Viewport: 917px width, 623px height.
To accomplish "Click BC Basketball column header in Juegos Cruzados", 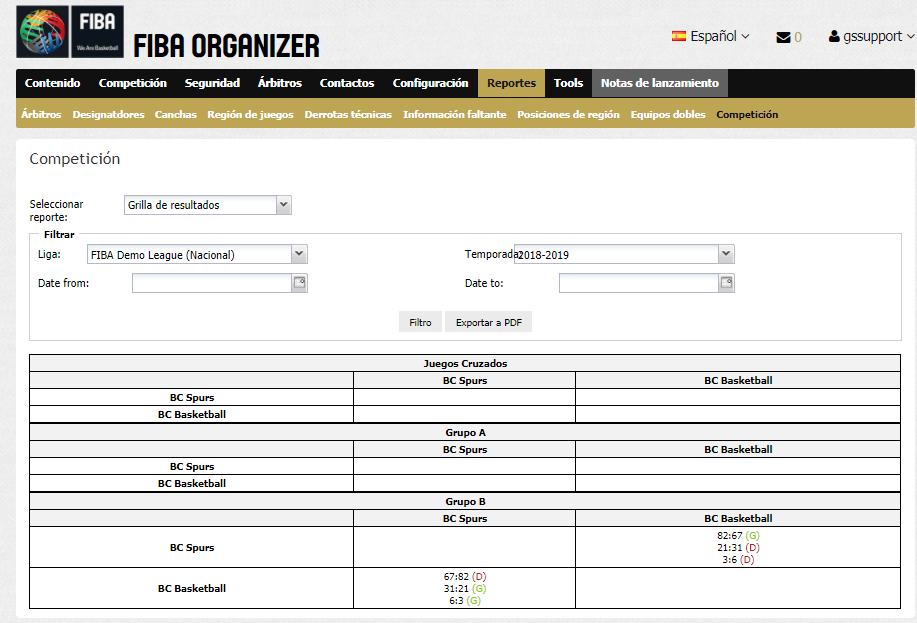I will pyautogui.click(x=738, y=380).
